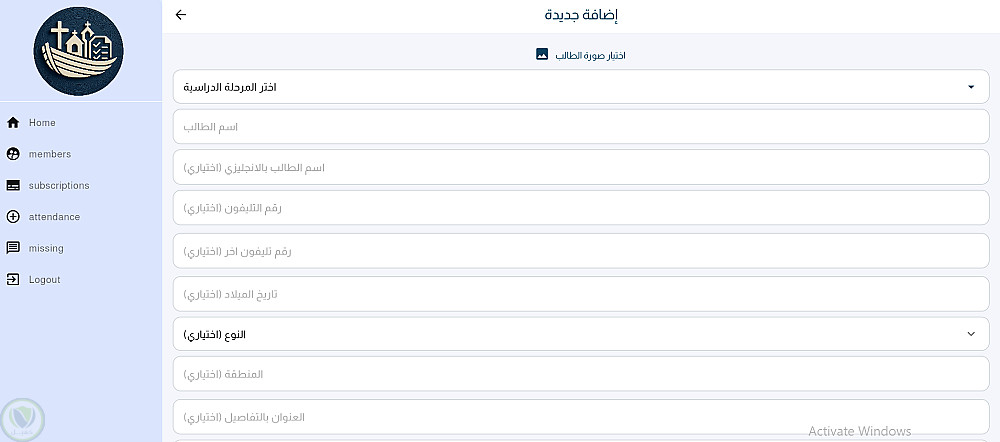Open the members menu item
The width and height of the screenshot is (1000, 442).
(x=50, y=154)
